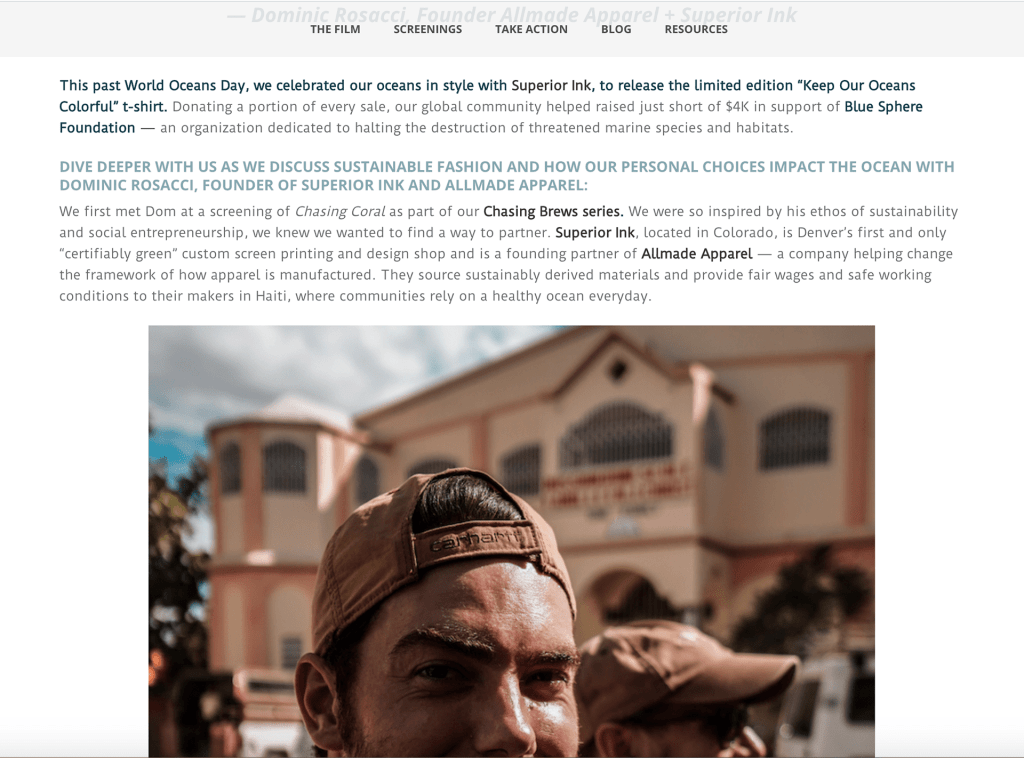Select TAKE ACTION in navigation

(531, 29)
